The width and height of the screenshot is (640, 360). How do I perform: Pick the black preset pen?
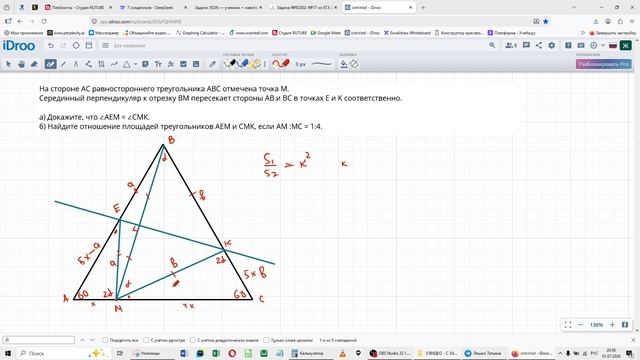231,64
